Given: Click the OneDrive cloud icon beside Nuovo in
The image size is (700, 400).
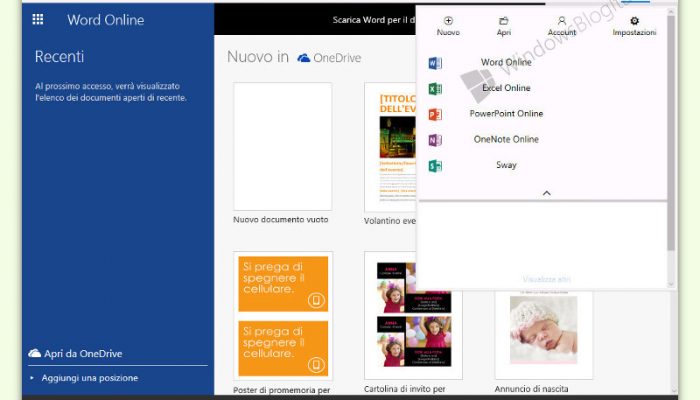Looking at the screenshot, I should pos(304,58).
